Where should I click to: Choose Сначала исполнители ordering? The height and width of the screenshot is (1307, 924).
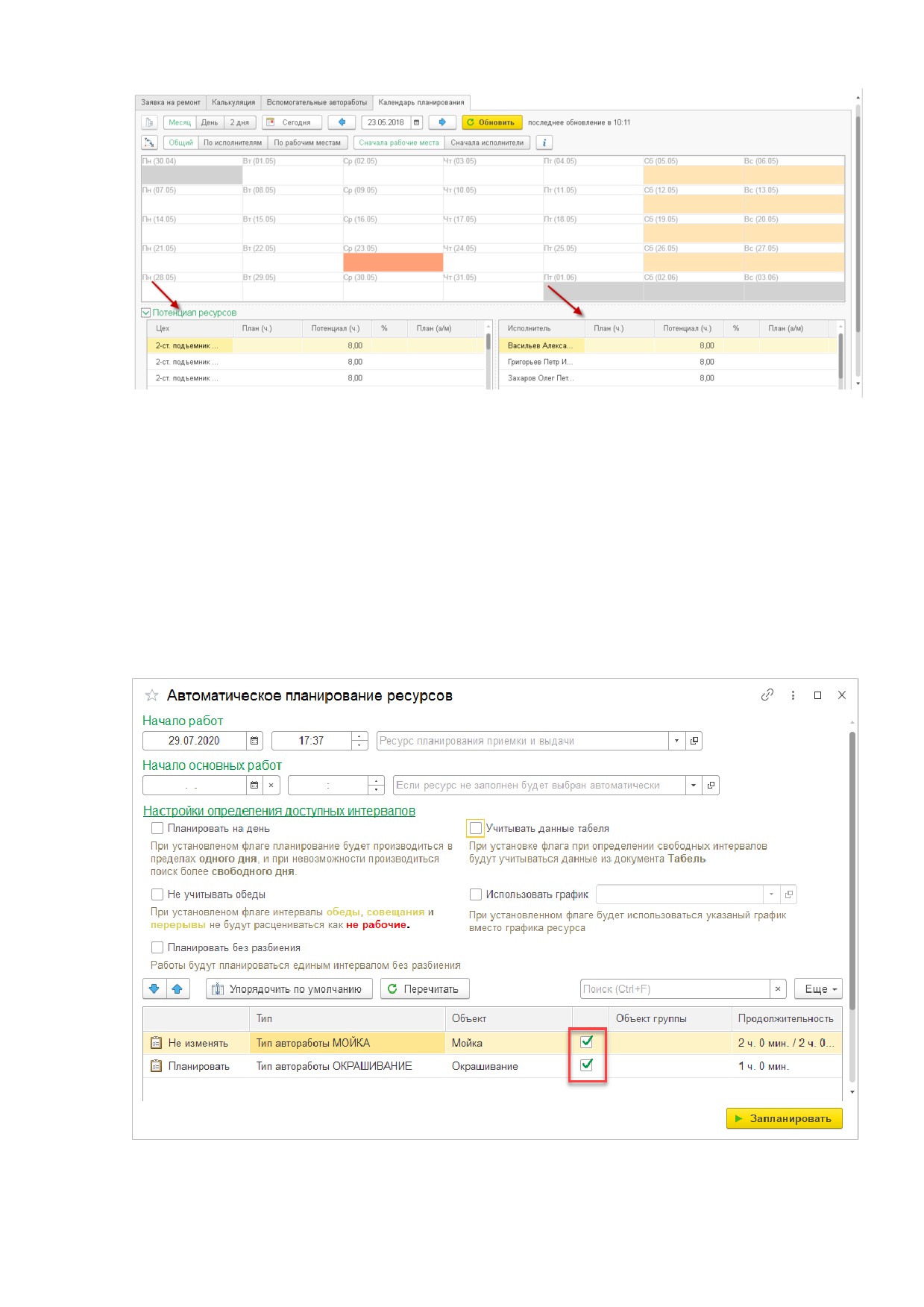pyautogui.click(x=487, y=142)
